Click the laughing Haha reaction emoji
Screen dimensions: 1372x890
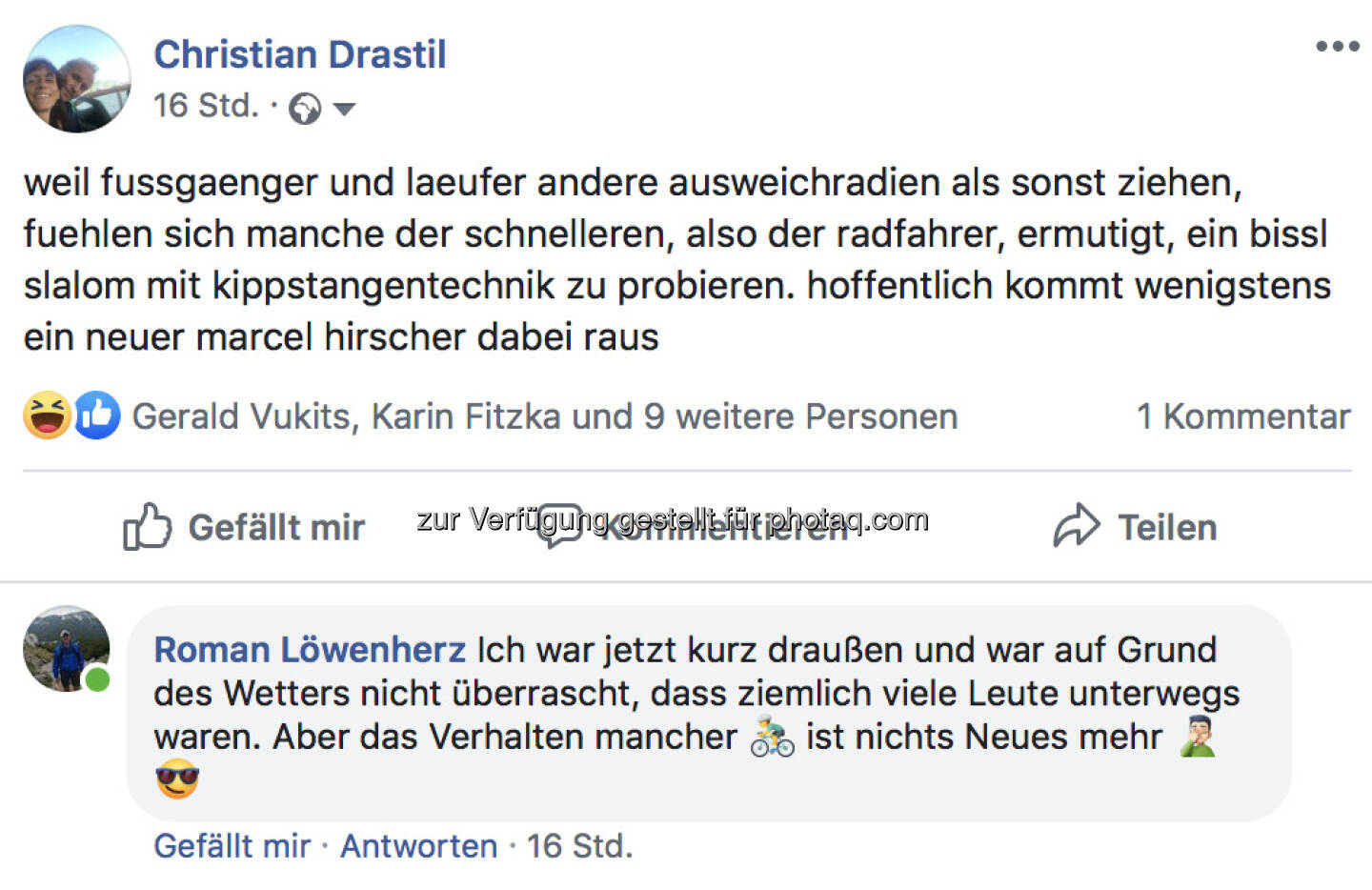tap(47, 415)
